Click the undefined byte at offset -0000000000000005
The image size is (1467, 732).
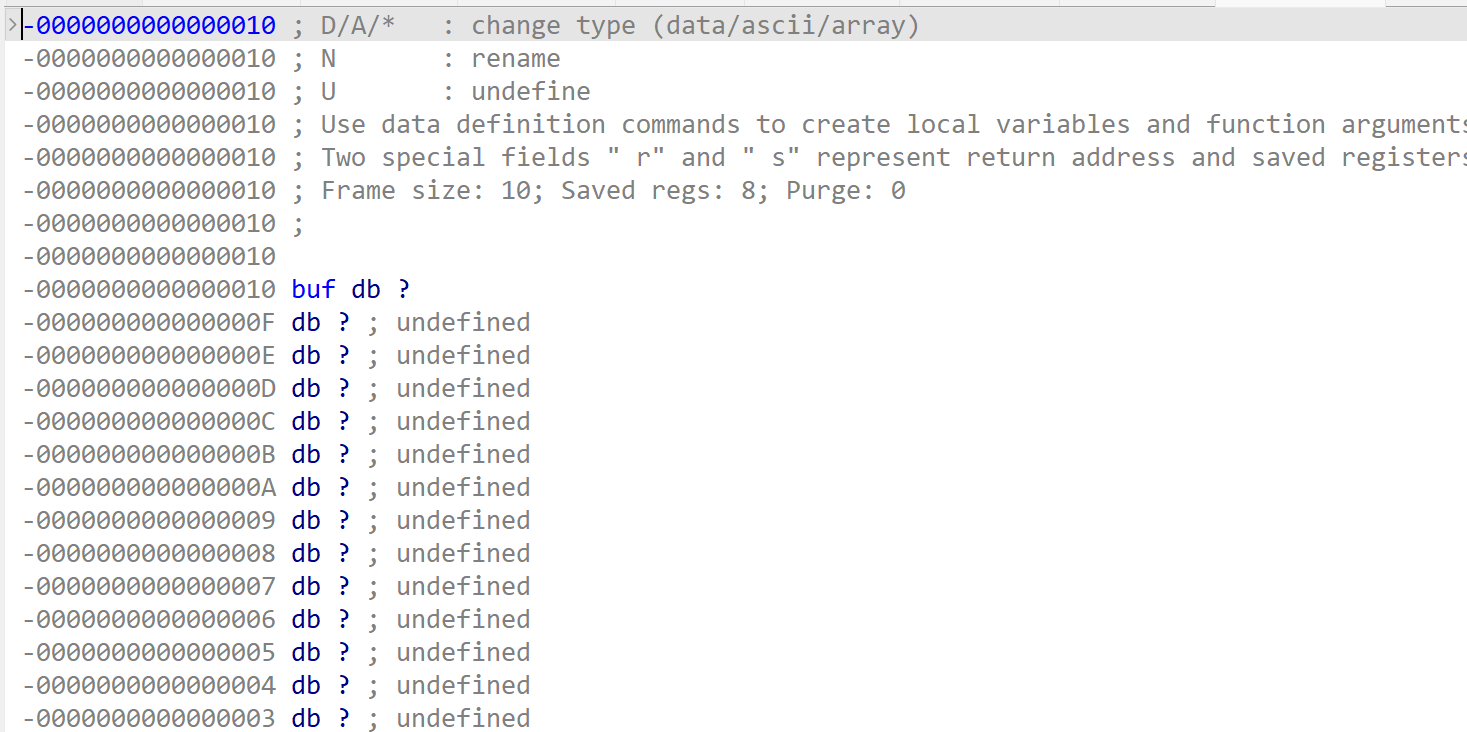click(276, 652)
